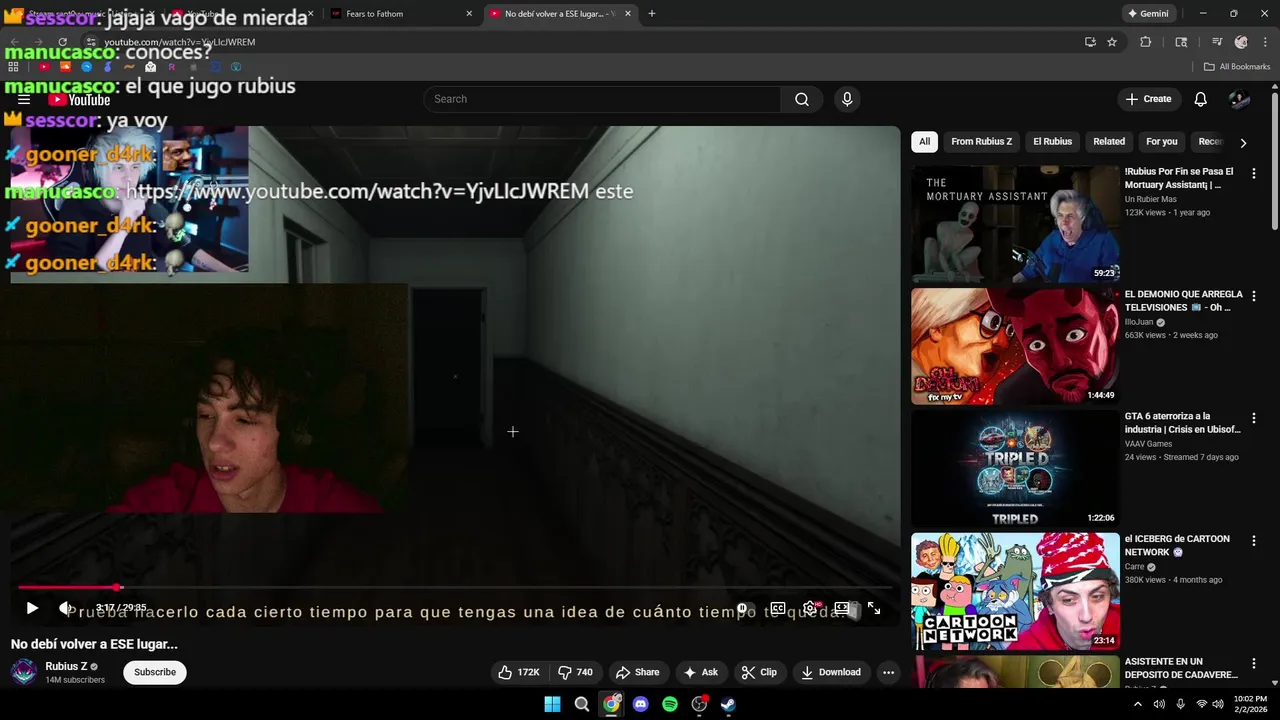Open options for Asistente en un deposito video
The image size is (1280, 720).
point(1253,663)
